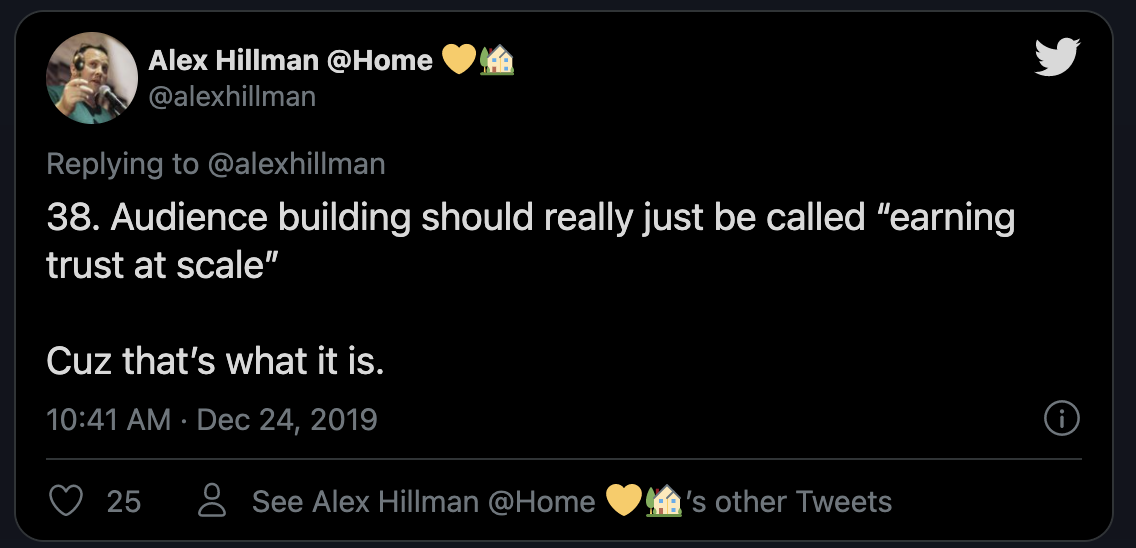
Task: Click the like count 25
Action: 124,501
